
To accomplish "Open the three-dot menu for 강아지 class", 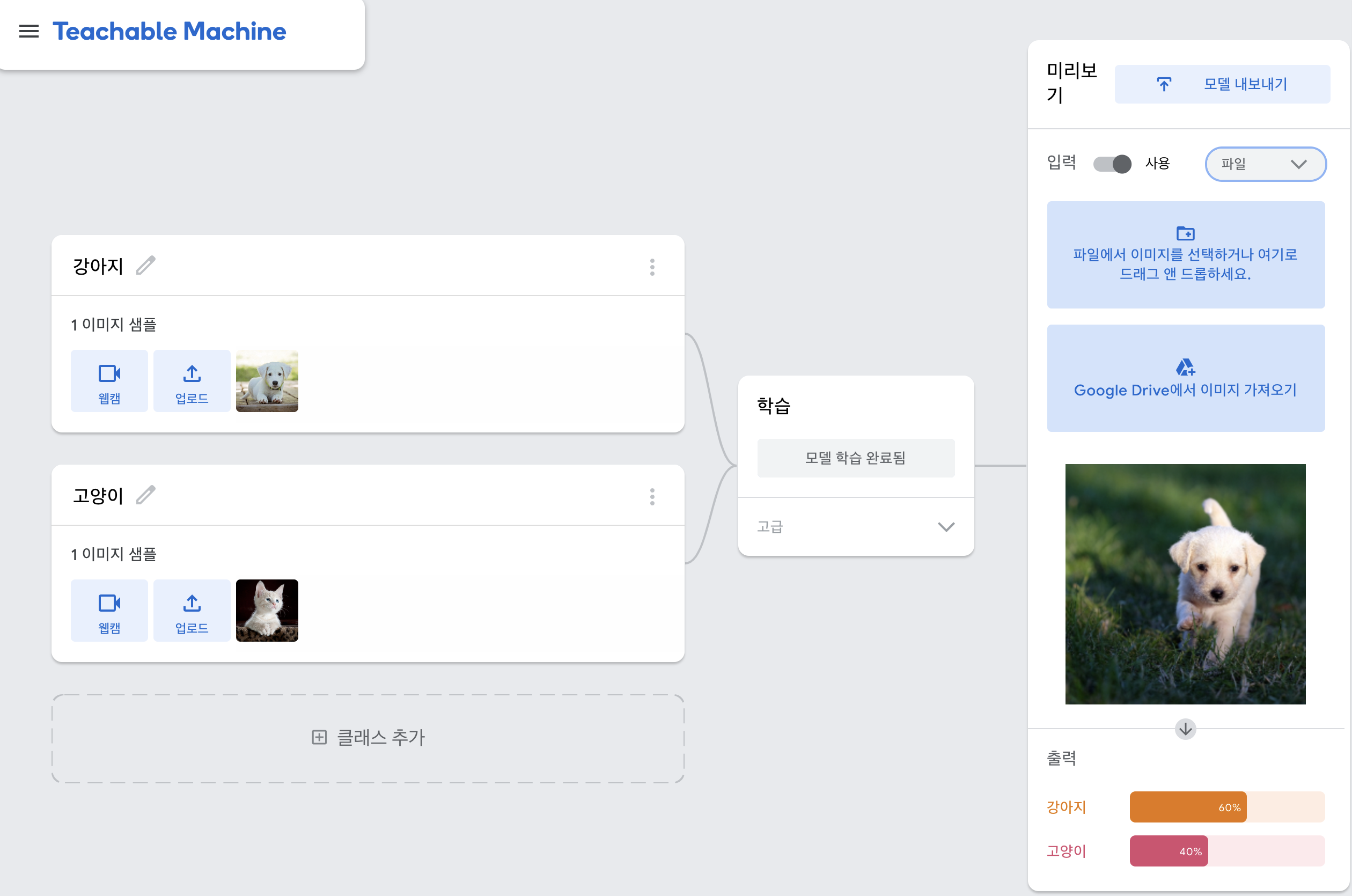I will (x=652, y=267).
